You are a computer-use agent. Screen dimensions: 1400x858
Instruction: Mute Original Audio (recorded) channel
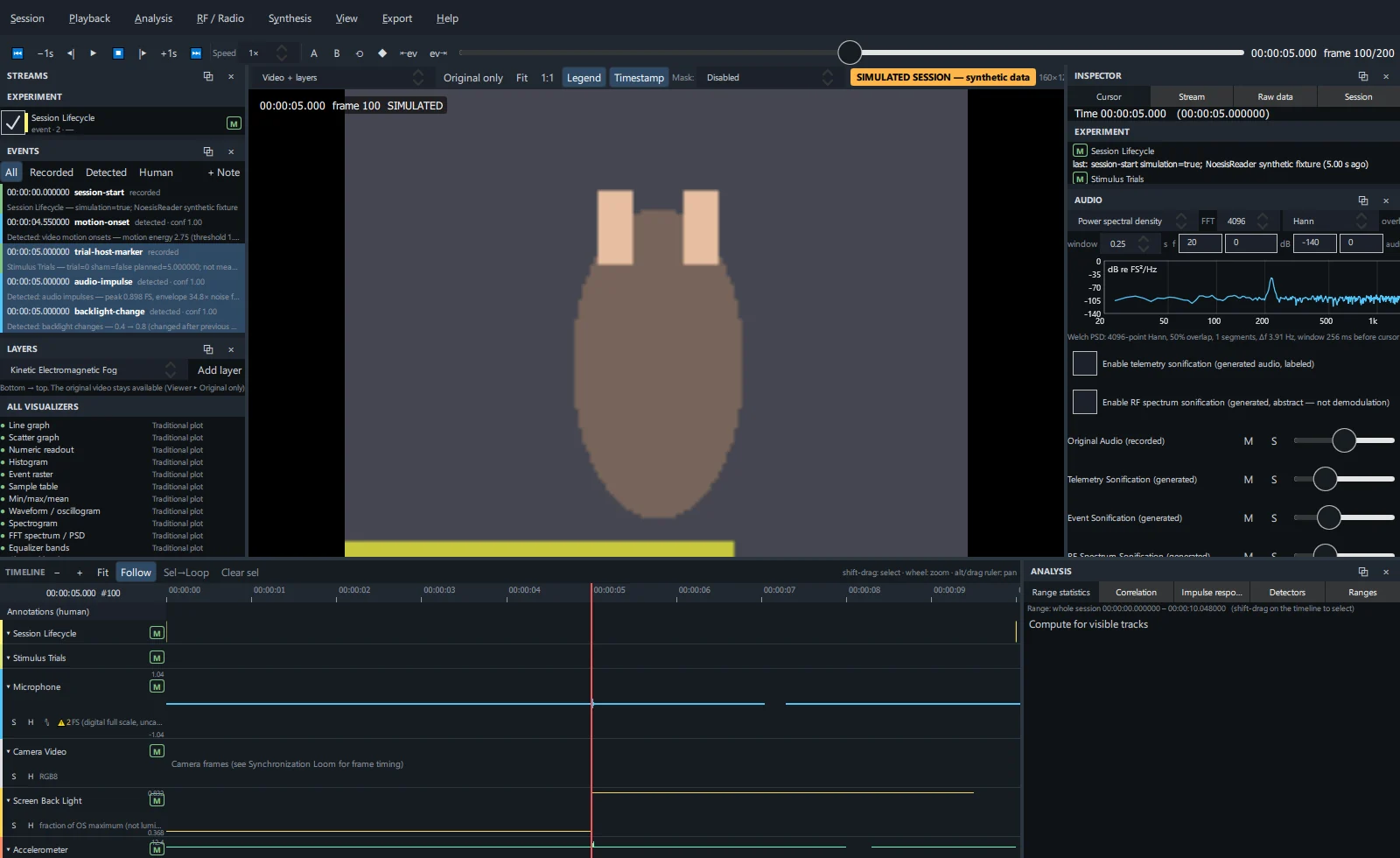tap(1249, 441)
